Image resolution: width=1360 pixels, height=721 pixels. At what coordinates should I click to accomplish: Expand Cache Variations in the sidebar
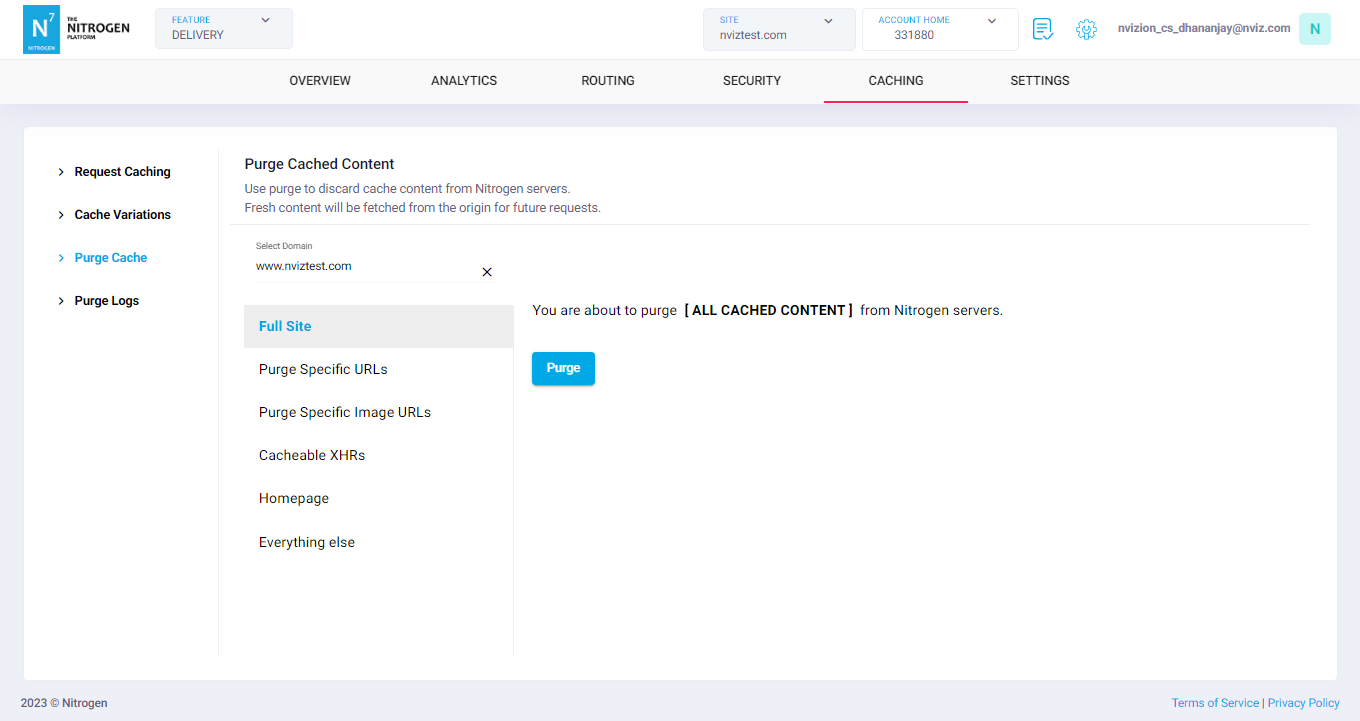coord(122,215)
